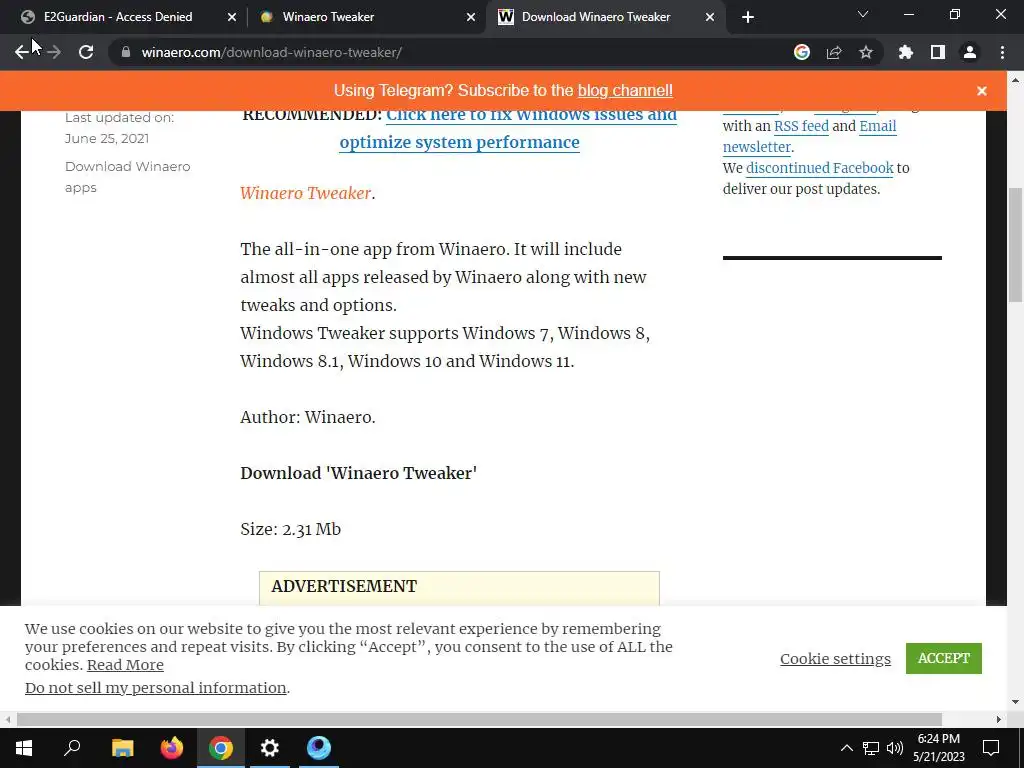Open Settings gear in the taskbar
This screenshot has height=768, width=1024.
[x=270, y=748]
